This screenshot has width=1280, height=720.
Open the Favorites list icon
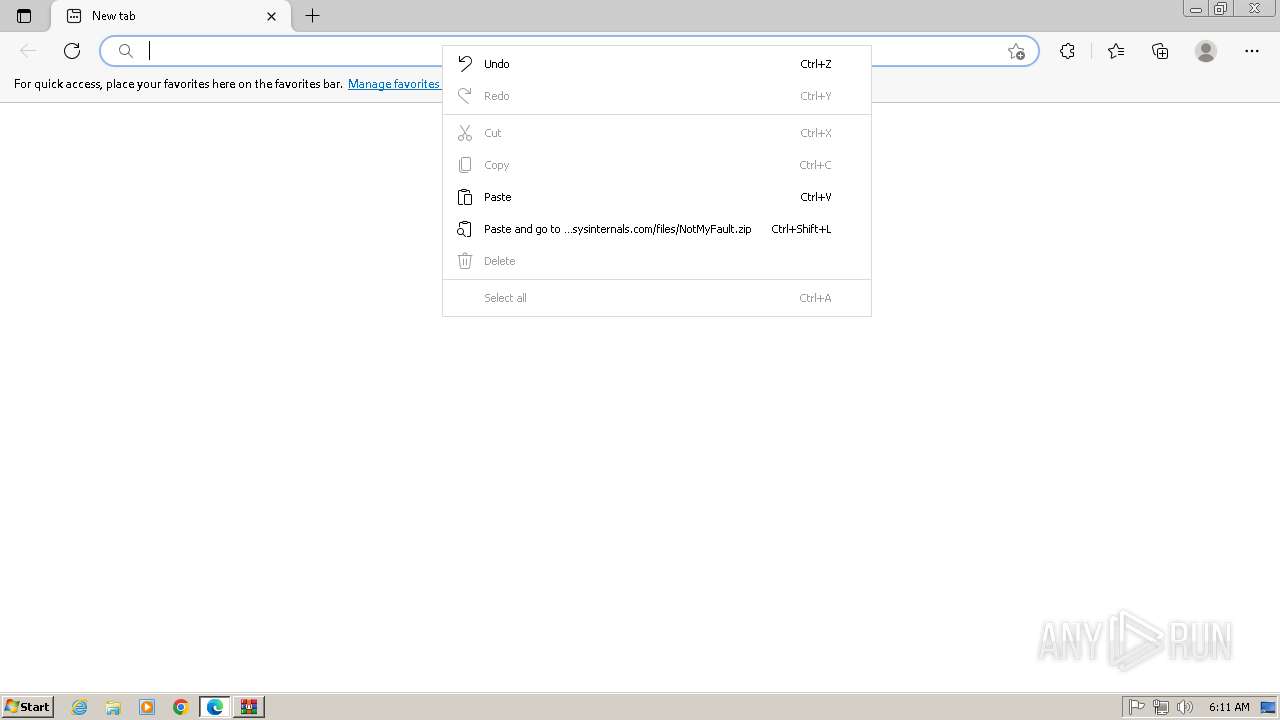[1116, 51]
